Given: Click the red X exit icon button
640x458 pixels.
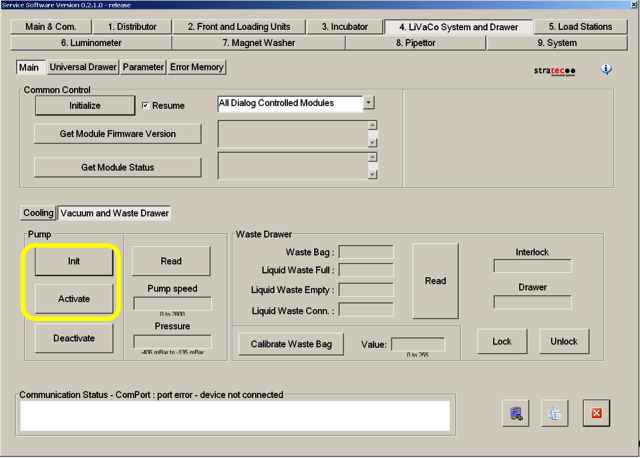Looking at the screenshot, I should pos(596,413).
